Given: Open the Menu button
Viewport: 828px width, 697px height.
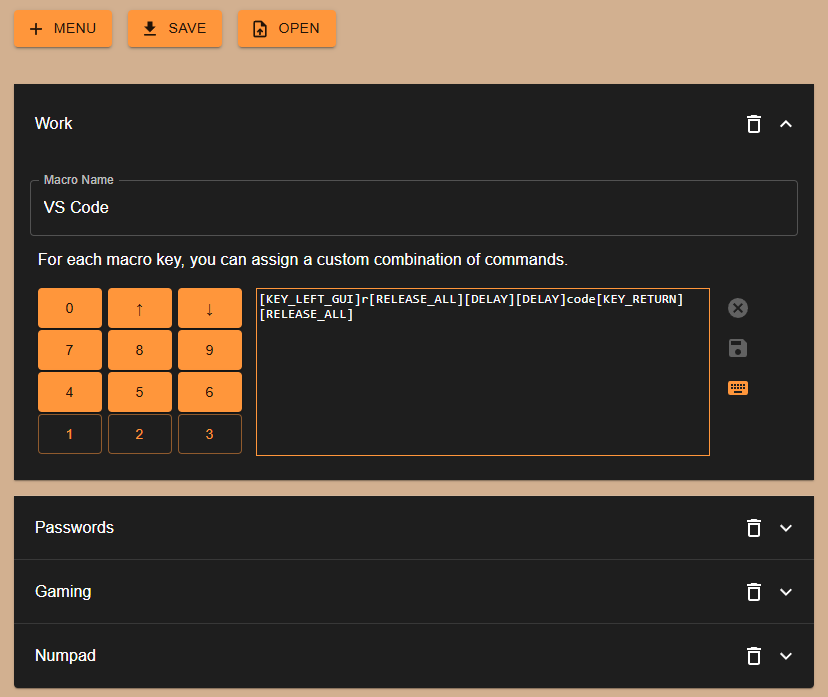Looking at the screenshot, I should point(63,29).
